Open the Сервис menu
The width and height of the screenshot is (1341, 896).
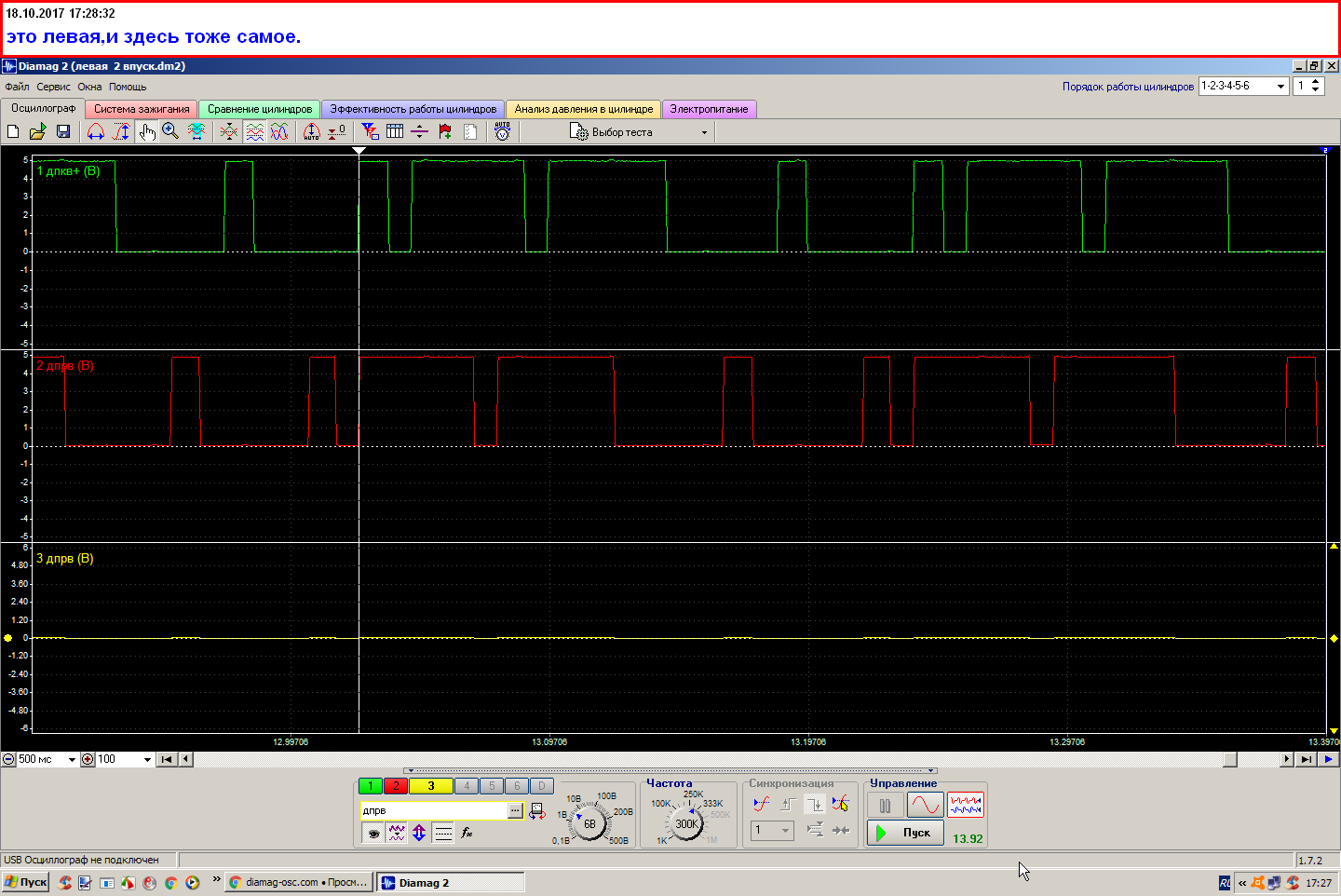coord(53,87)
